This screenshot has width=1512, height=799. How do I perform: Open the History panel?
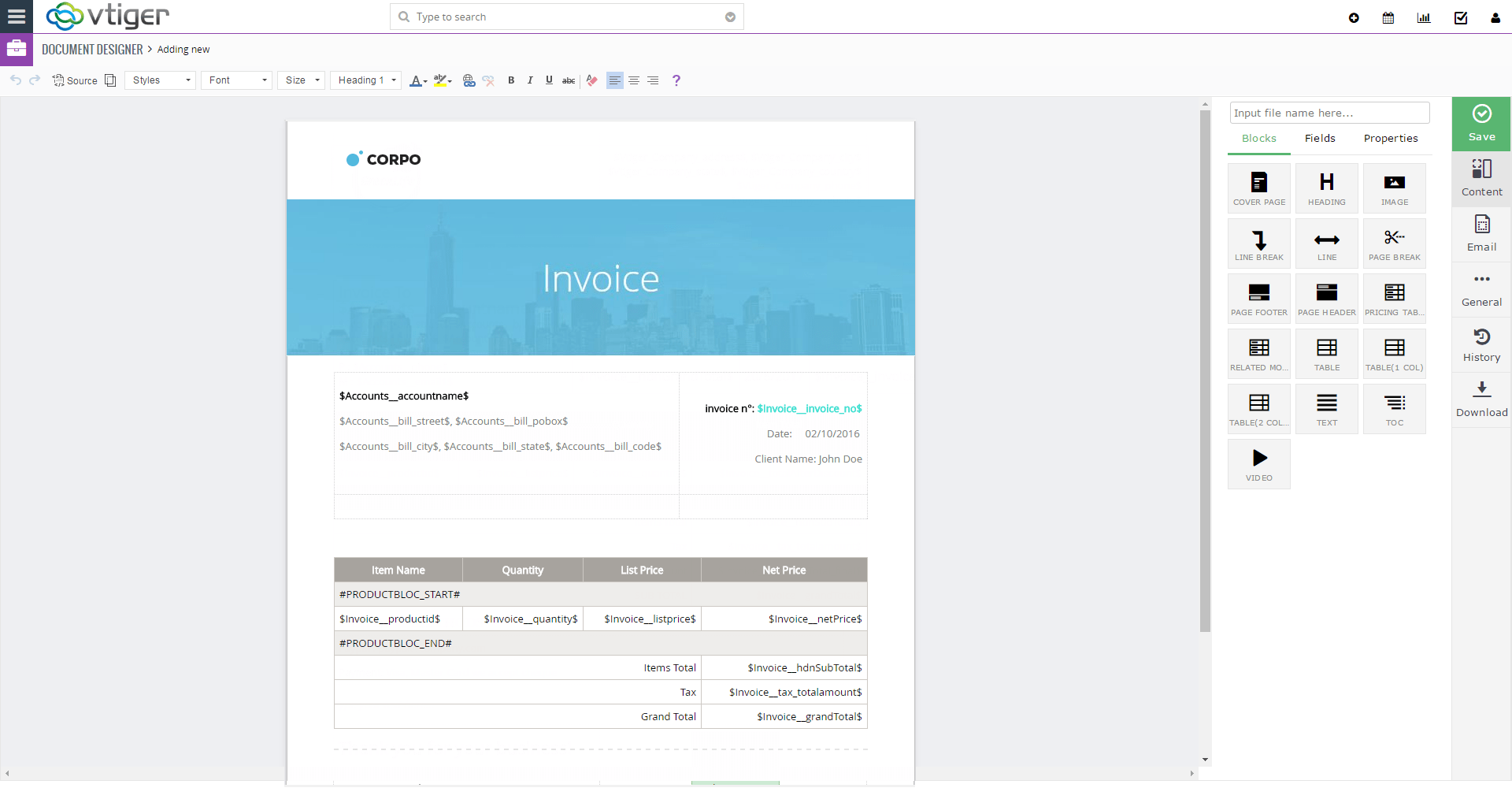coord(1481,344)
